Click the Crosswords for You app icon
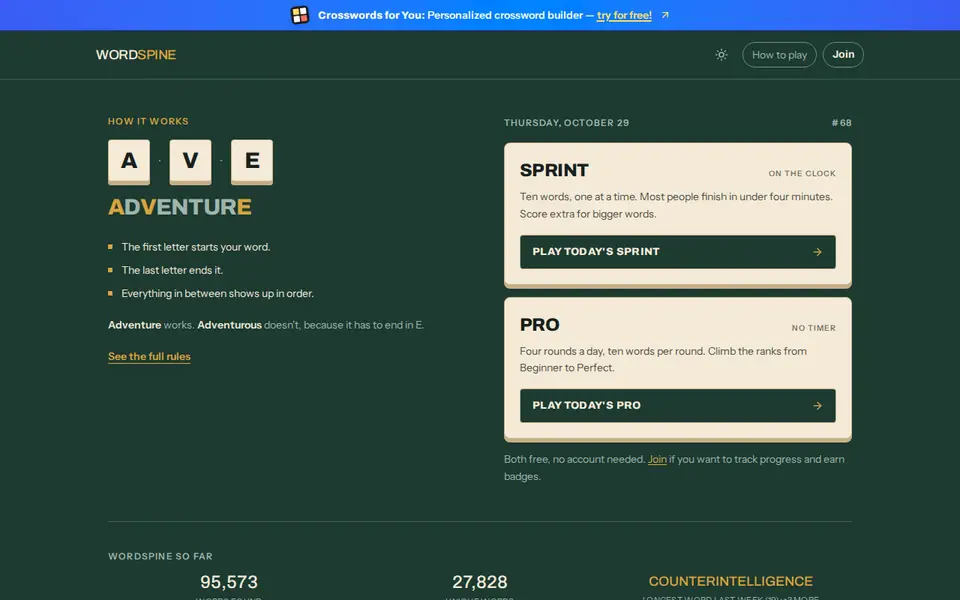 (299, 15)
